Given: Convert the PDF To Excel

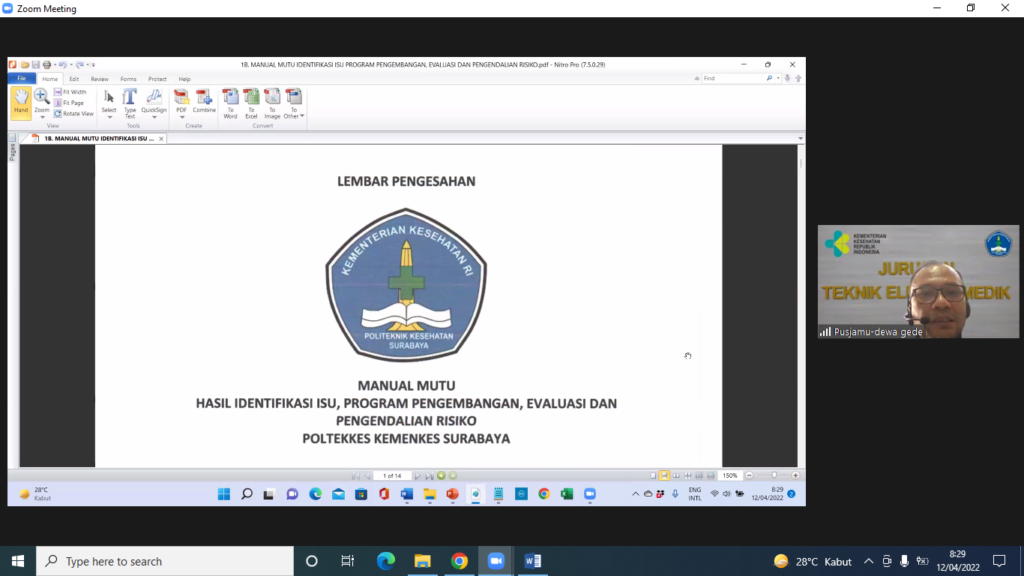Looking at the screenshot, I should click(x=251, y=103).
